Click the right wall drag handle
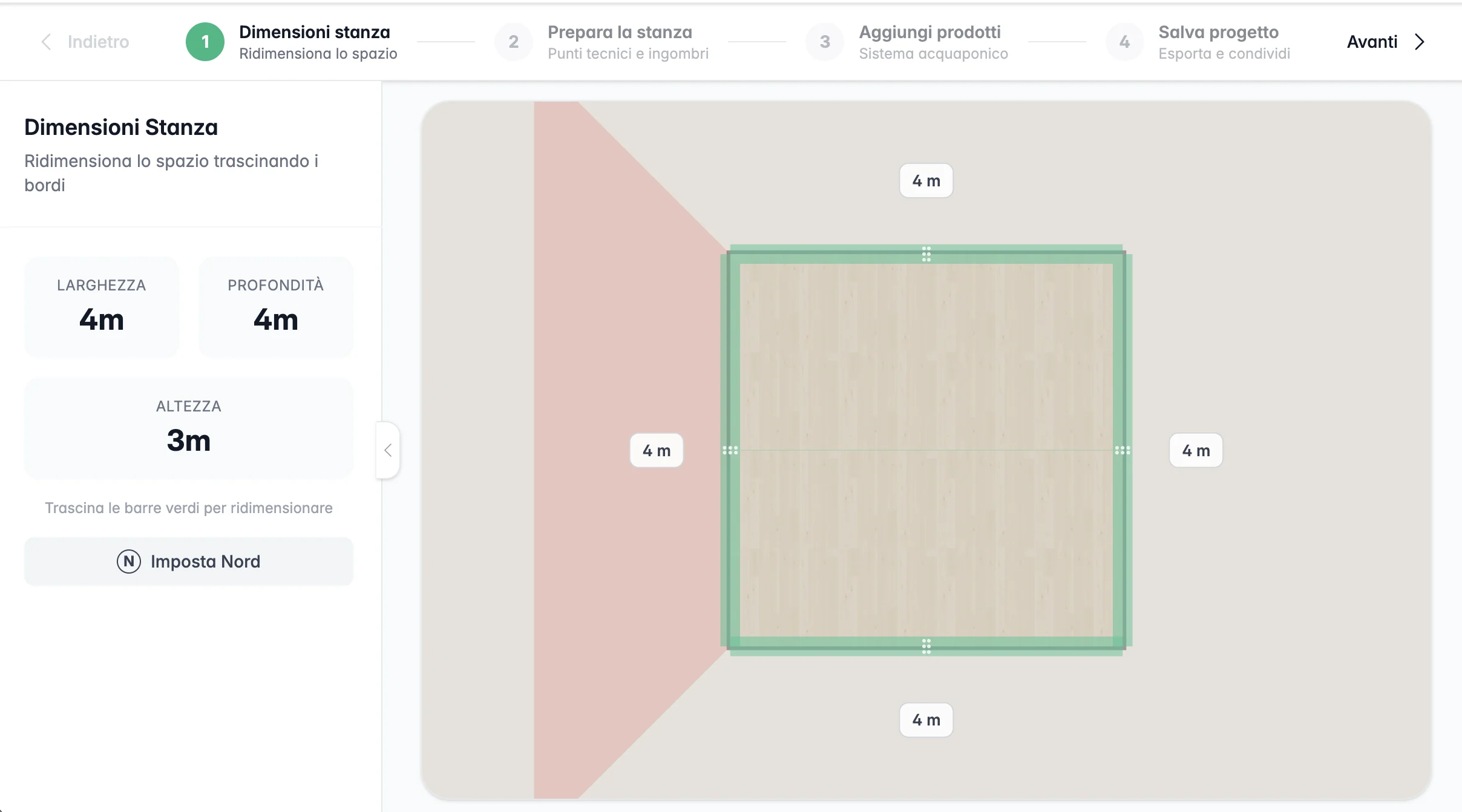 (1123, 450)
